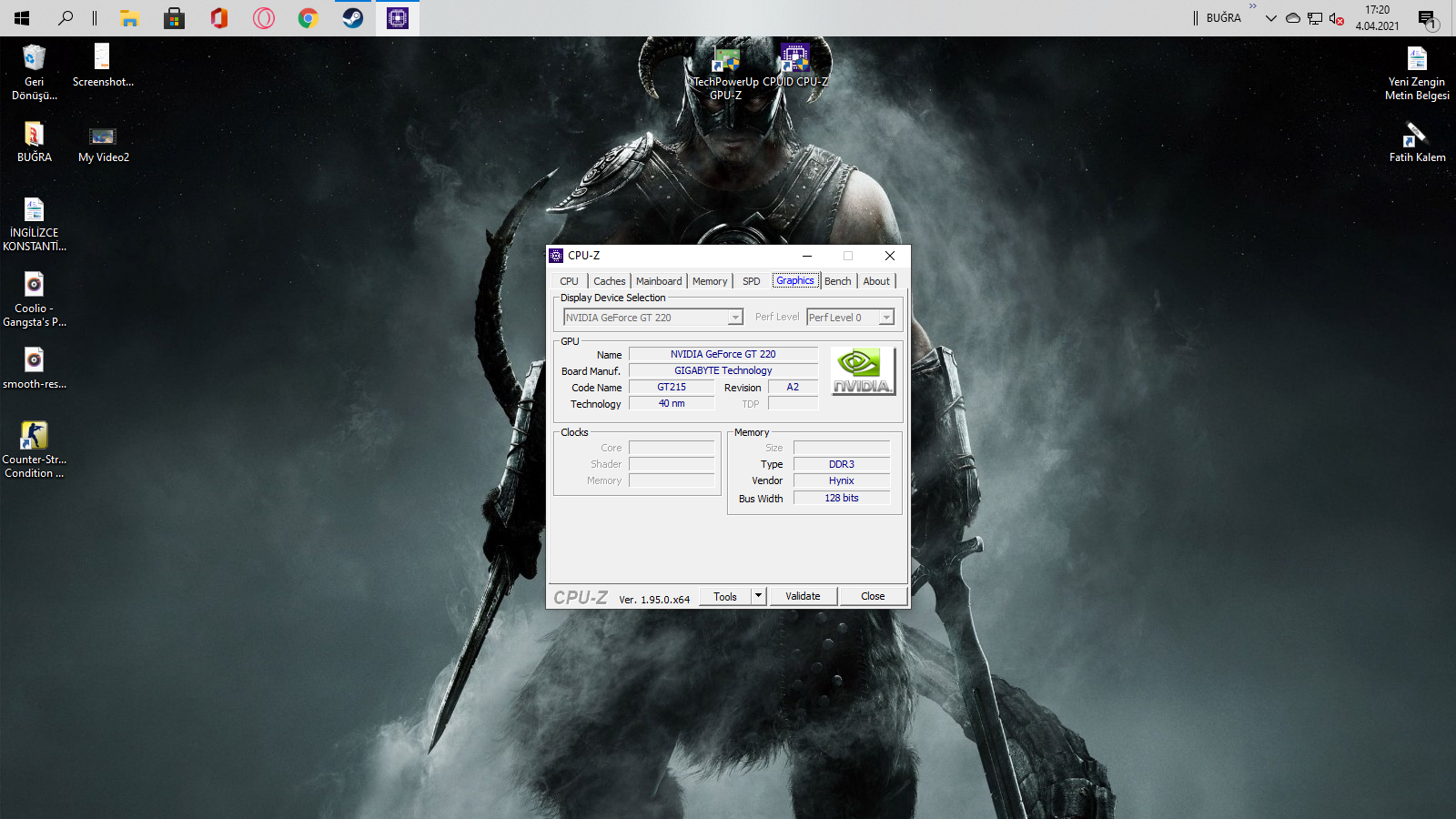Click the BUĞRA toolbar label

coord(1223,18)
